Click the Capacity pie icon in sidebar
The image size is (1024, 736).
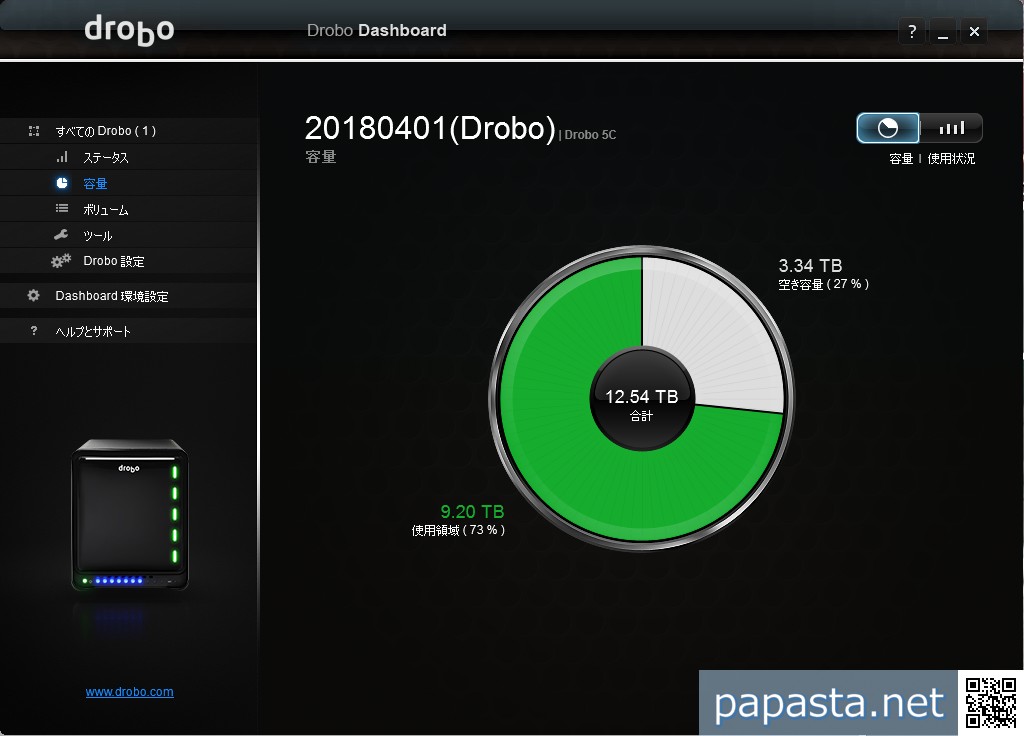62,183
